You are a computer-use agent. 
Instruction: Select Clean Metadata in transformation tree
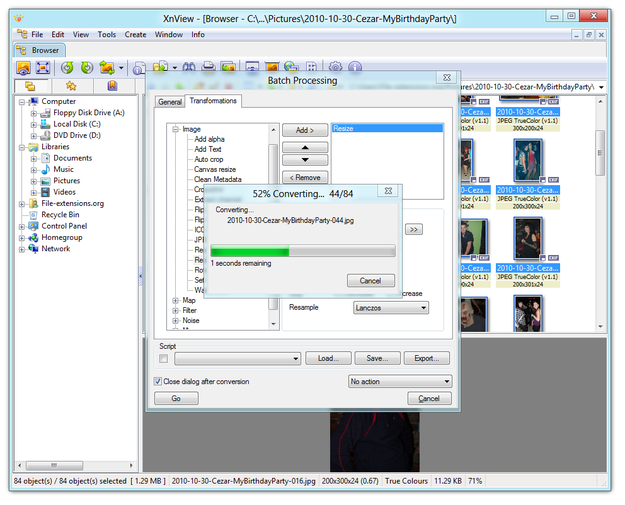coord(218,179)
